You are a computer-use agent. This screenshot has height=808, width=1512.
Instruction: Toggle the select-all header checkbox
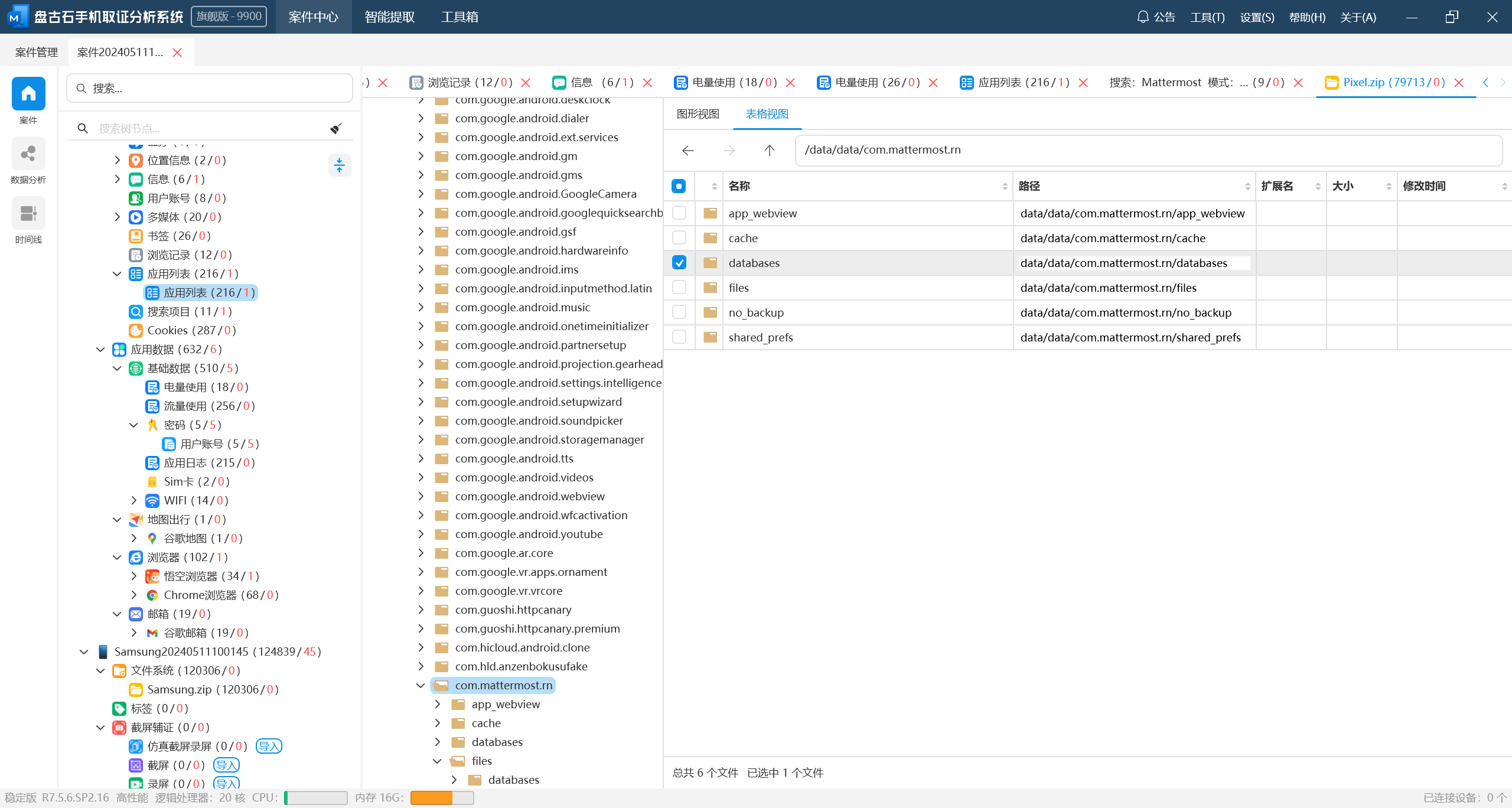tap(679, 186)
